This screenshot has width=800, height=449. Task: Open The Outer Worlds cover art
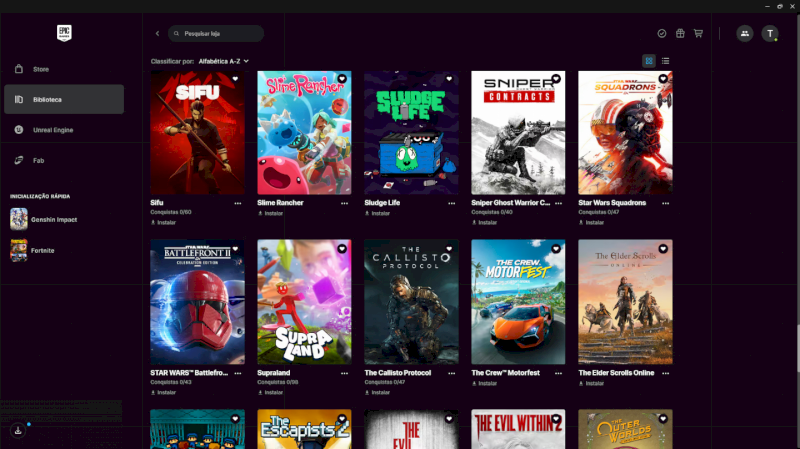625,429
